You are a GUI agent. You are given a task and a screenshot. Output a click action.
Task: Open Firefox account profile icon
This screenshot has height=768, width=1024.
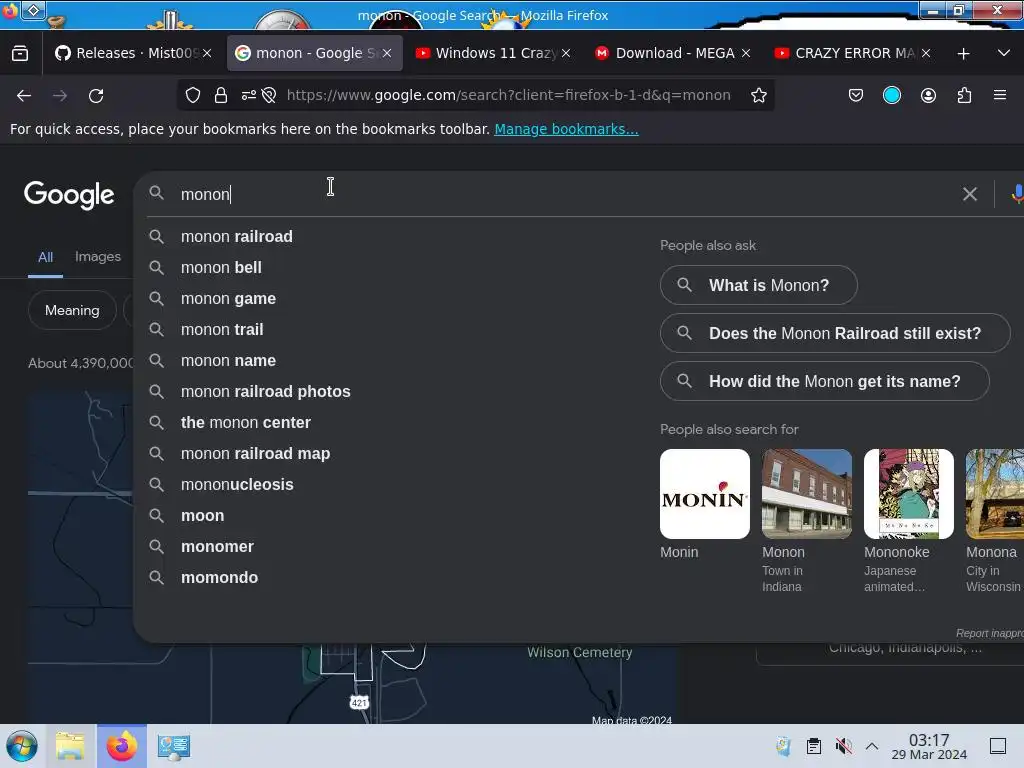pos(928,95)
